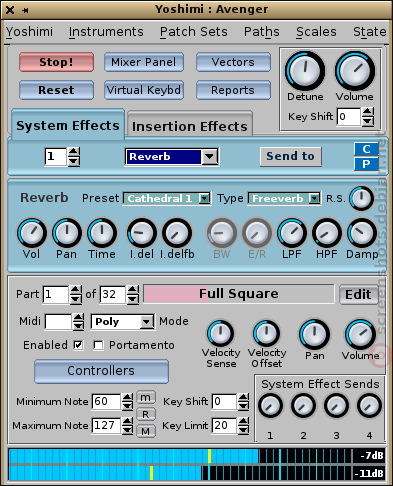The width and height of the screenshot is (393, 486).
Task: Enable the Portamento checkbox
Action: [x=98, y=345]
